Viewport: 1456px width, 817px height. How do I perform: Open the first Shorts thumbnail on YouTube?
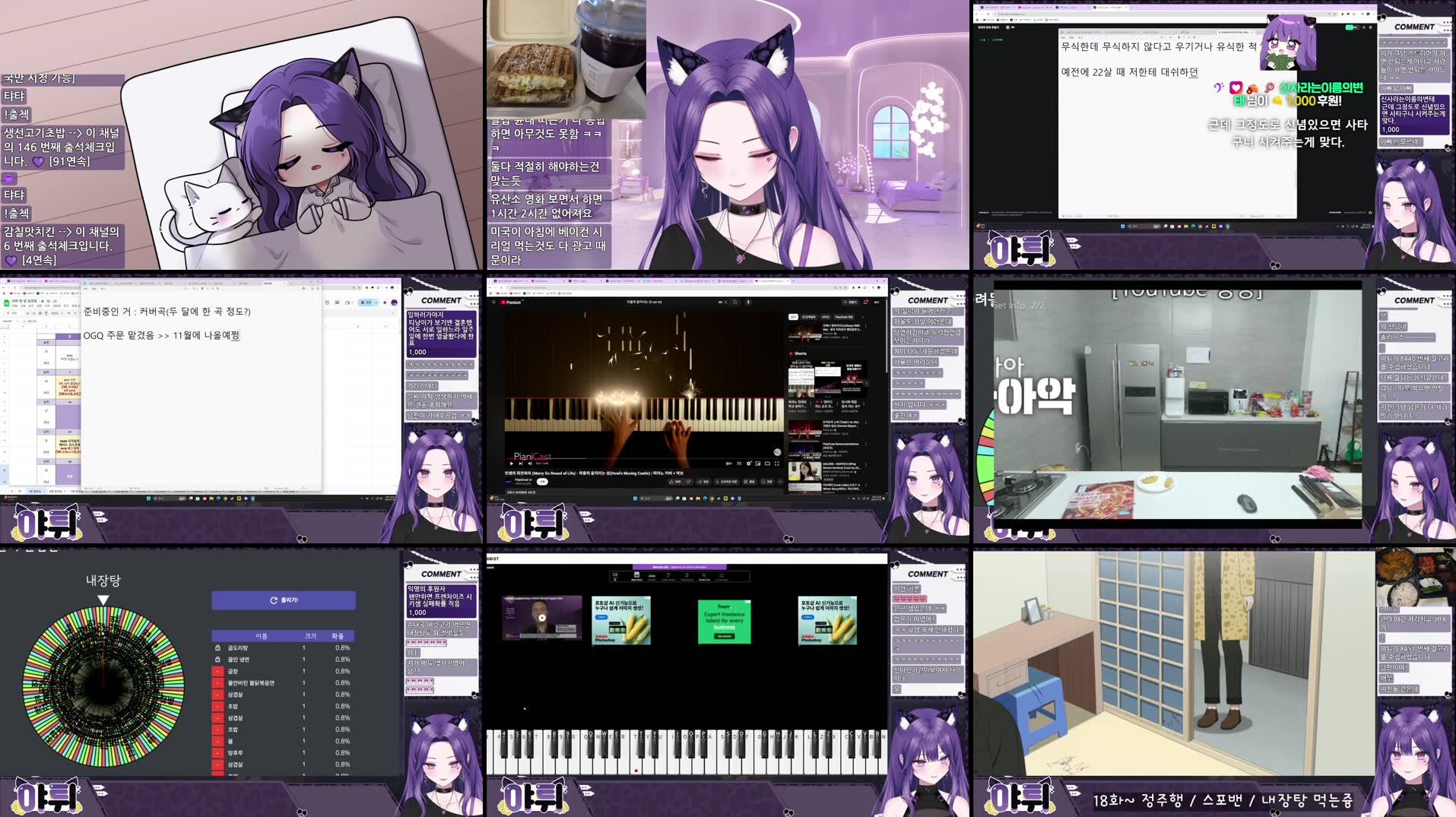[801, 379]
